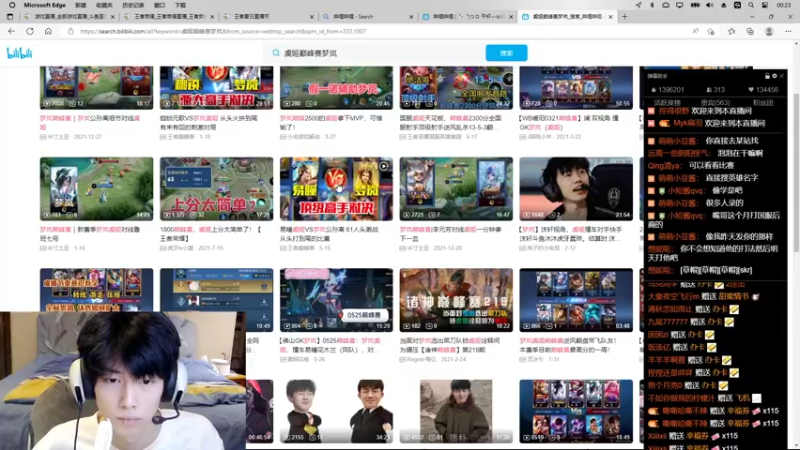Open title link starting with 1800巅峰赛
800x450 pixels.
tap(211, 234)
